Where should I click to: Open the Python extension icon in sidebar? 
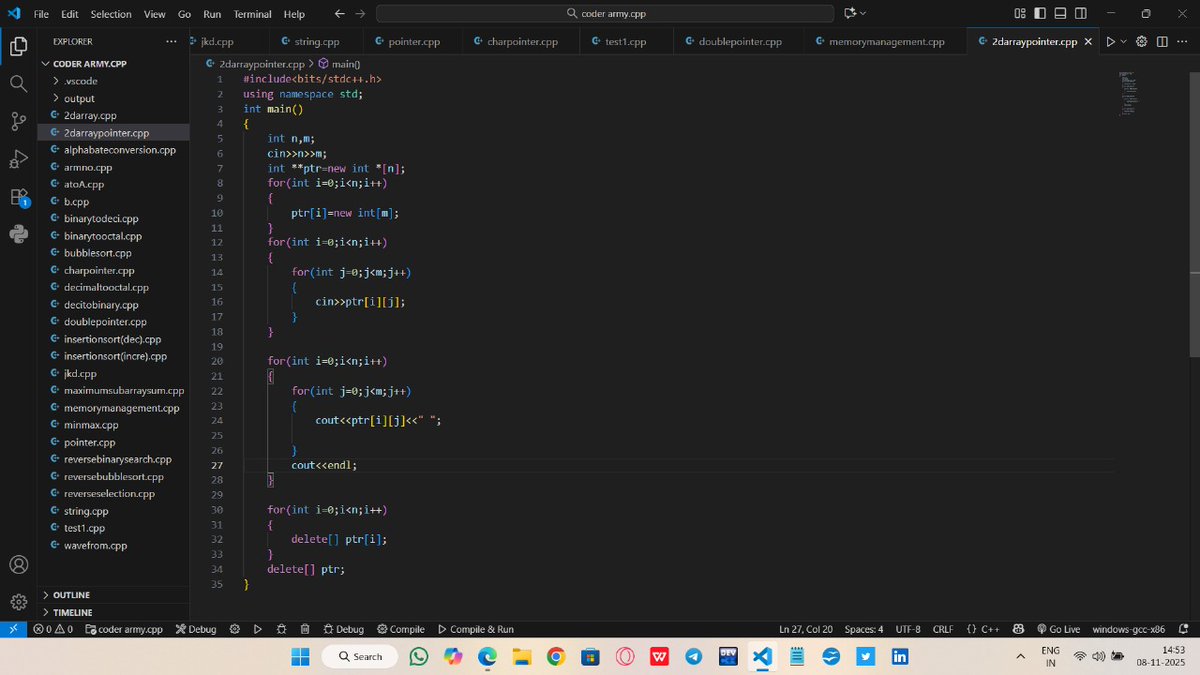[x=18, y=234]
